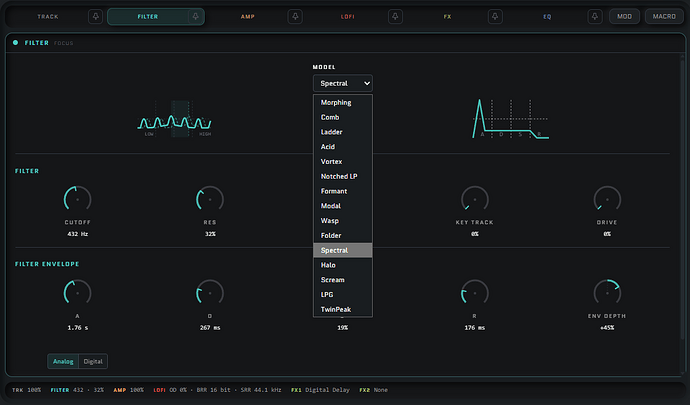Click "FX1 Digital Delay" in the status bar
The width and height of the screenshot is (690, 405).
pyautogui.click(x=320, y=390)
